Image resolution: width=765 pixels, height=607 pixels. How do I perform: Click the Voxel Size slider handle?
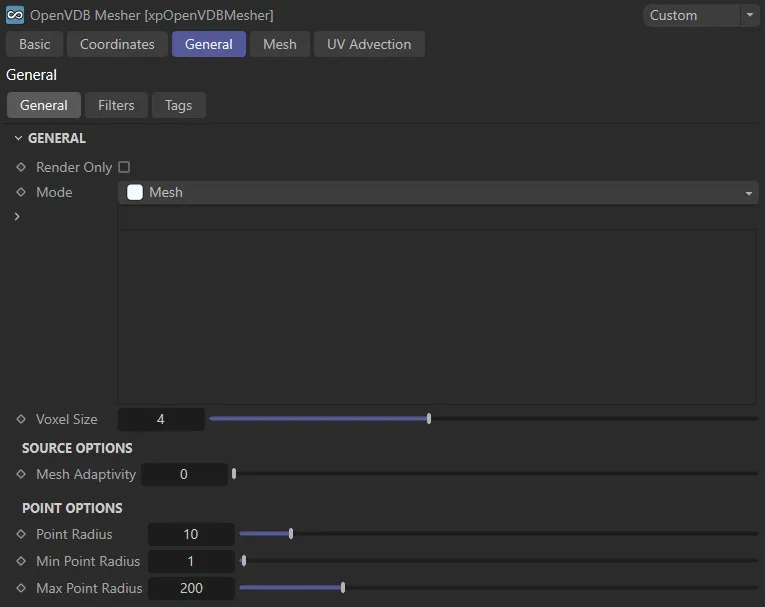pyautogui.click(x=429, y=419)
